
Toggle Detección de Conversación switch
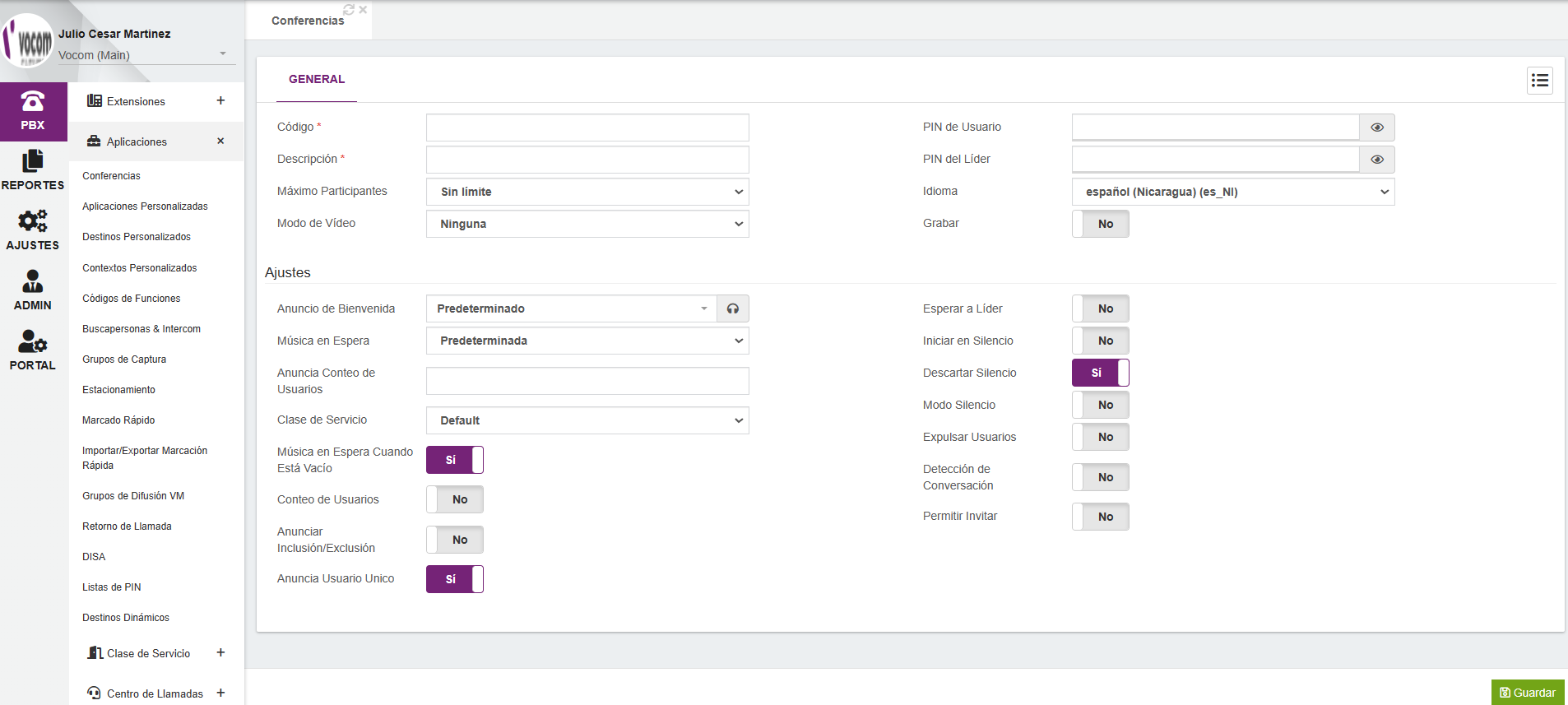(1101, 477)
